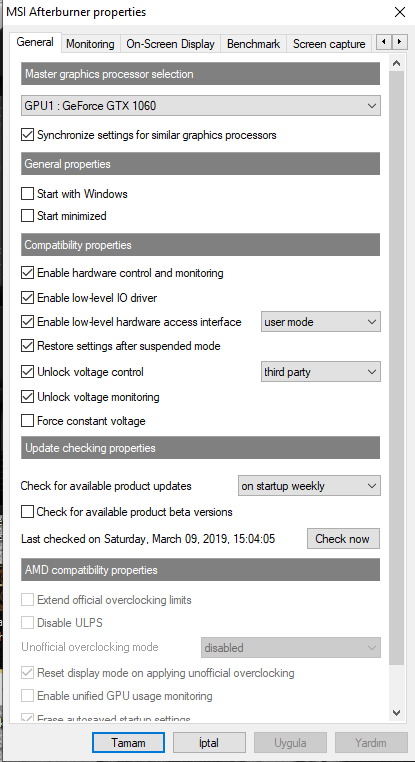Click the scrollbar down arrow

(397, 713)
